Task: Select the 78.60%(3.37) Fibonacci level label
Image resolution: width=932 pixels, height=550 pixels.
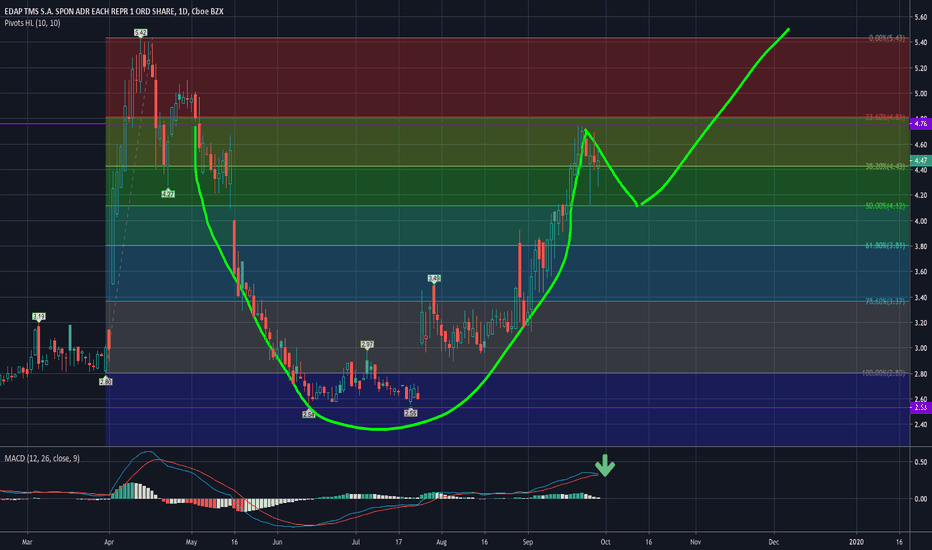Action: pos(885,301)
